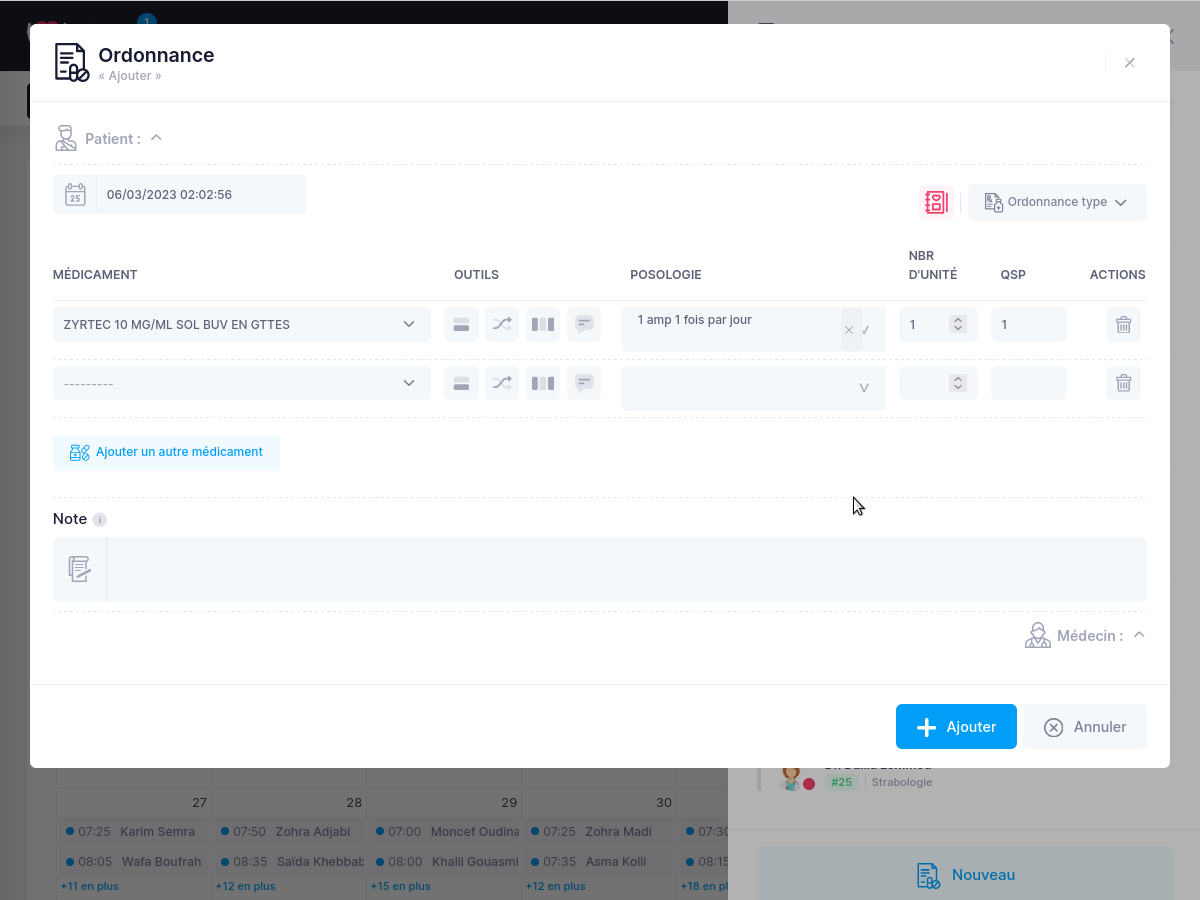Delete the empty second medication row
Image resolution: width=1200 pixels, height=900 pixels.
point(1123,383)
